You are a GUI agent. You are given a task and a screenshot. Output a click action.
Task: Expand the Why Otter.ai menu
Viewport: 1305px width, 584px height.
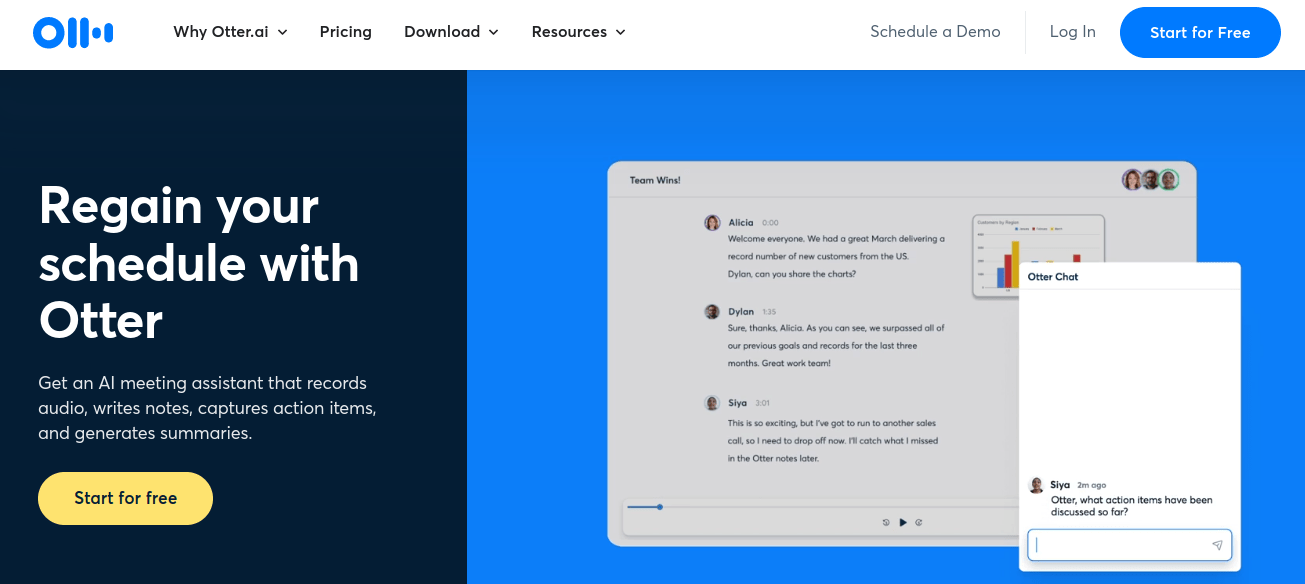coord(230,32)
